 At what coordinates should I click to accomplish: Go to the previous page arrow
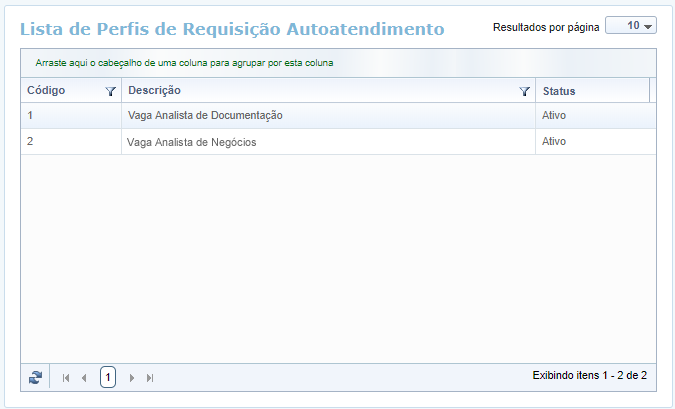coord(84,378)
